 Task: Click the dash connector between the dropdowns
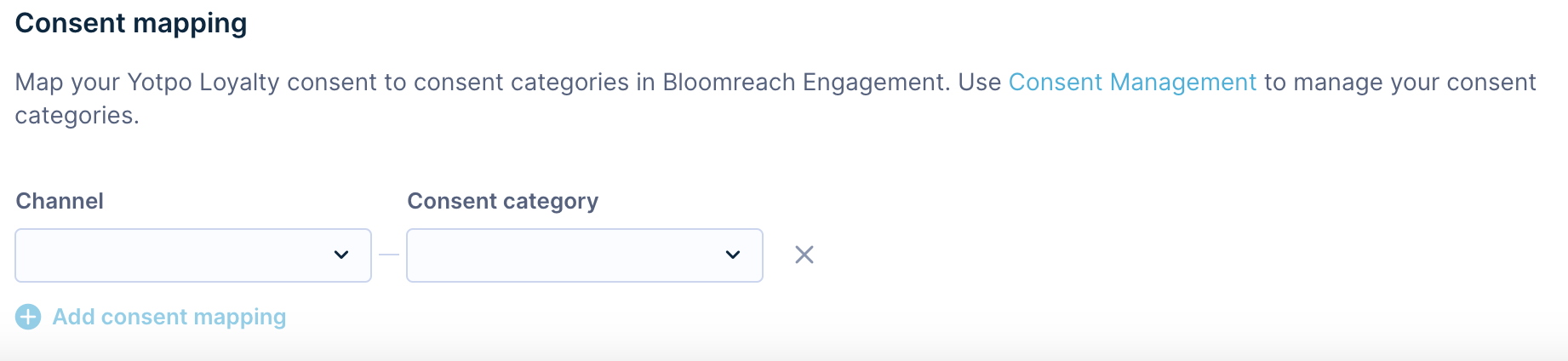pyautogui.click(x=389, y=255)
